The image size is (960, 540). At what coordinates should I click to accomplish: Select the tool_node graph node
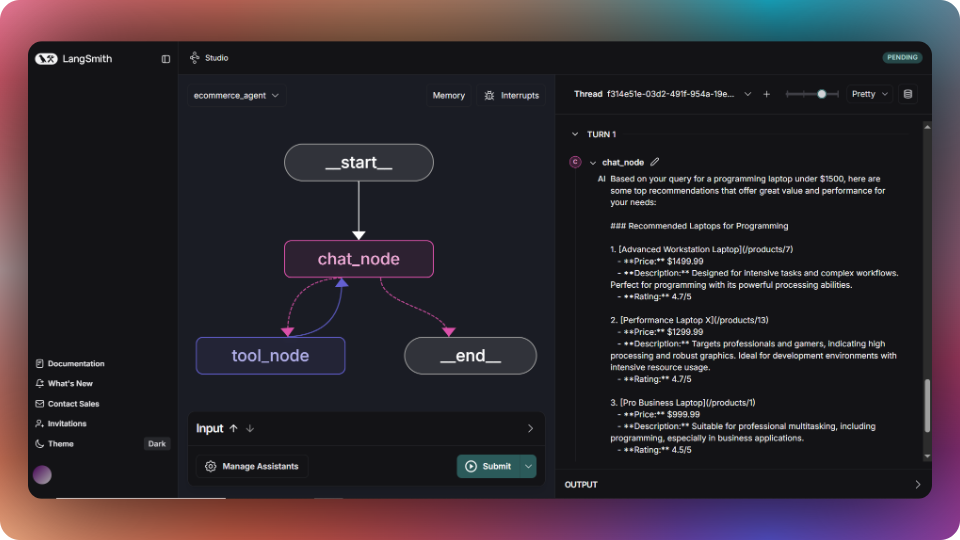270,356
